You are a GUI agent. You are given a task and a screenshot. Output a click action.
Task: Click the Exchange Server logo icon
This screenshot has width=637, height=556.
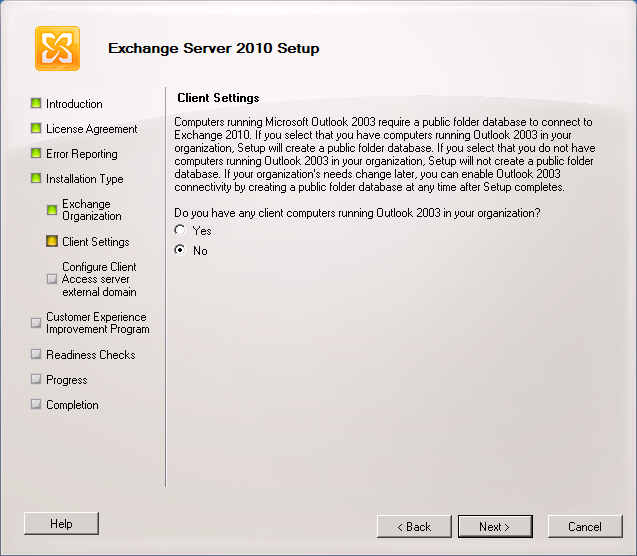(x=57, y=49)
